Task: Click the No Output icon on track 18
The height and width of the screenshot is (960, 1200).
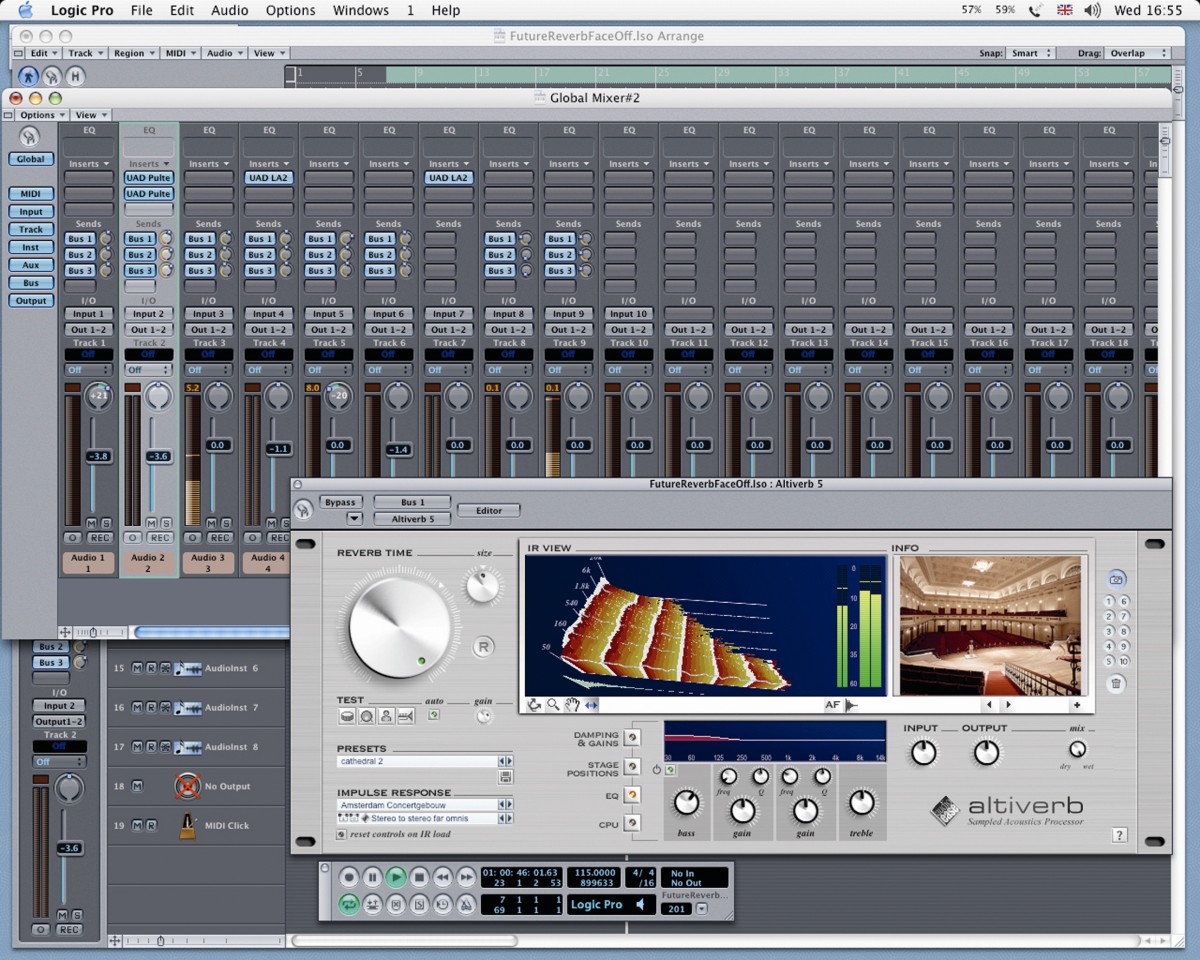Action: click(188, 786)
